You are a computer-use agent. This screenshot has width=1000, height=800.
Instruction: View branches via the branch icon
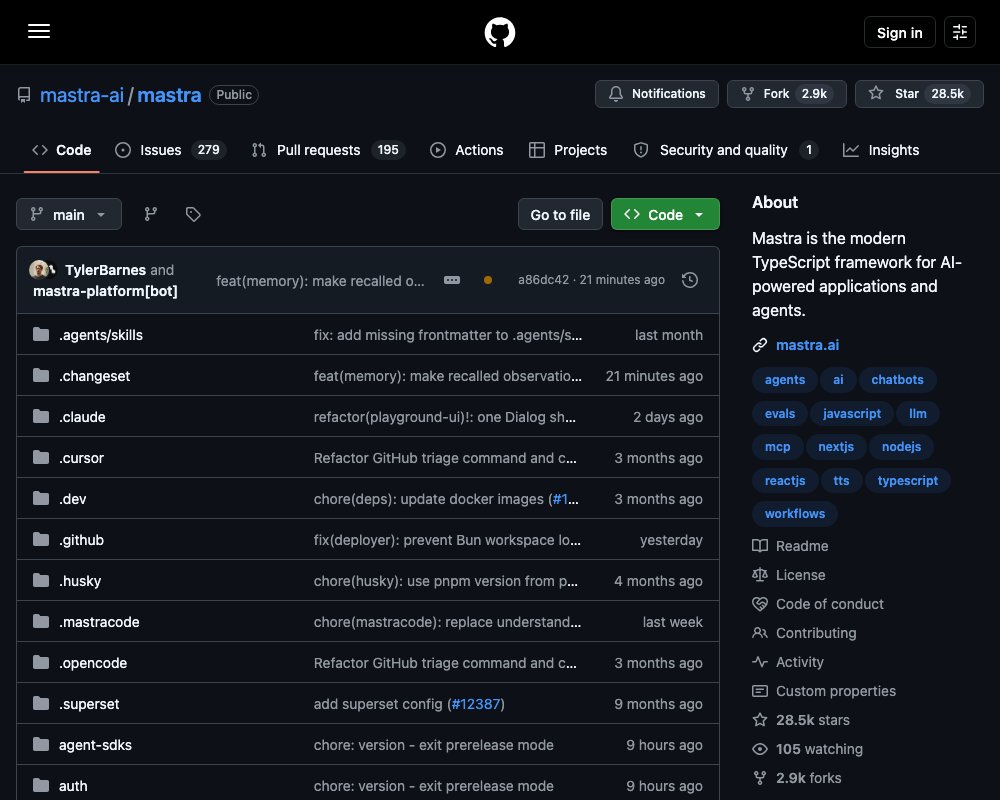(x=151, y=214)
